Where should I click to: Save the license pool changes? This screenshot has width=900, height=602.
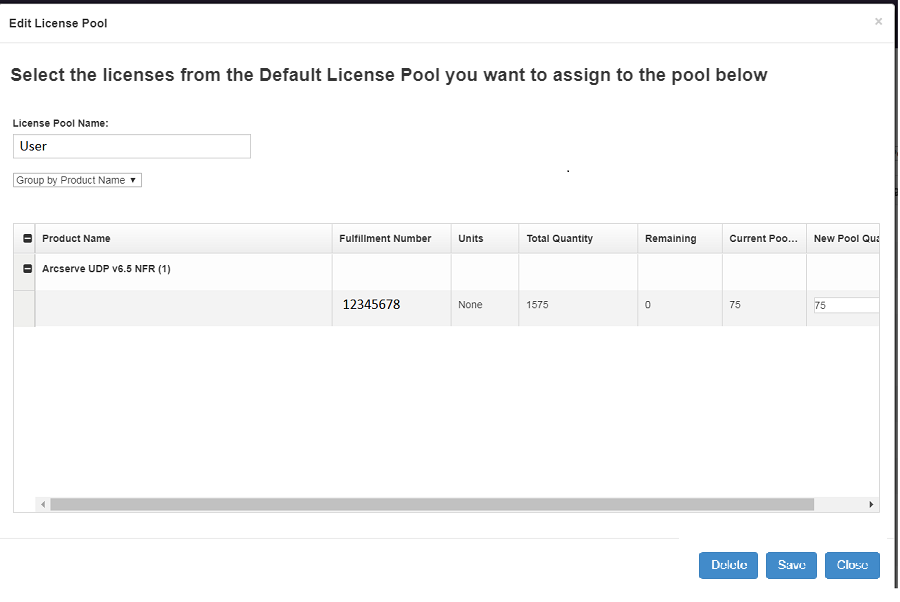pos(792,565)
